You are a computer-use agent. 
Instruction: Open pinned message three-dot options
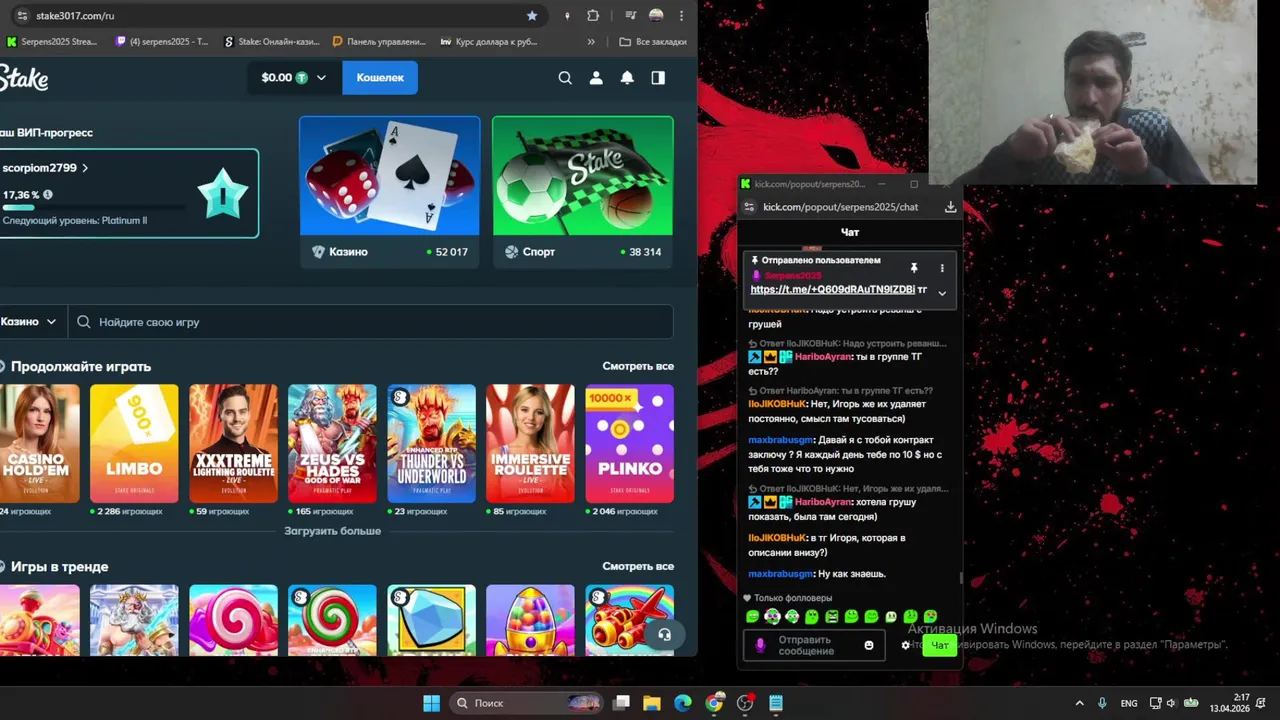(x=941, y=268)
